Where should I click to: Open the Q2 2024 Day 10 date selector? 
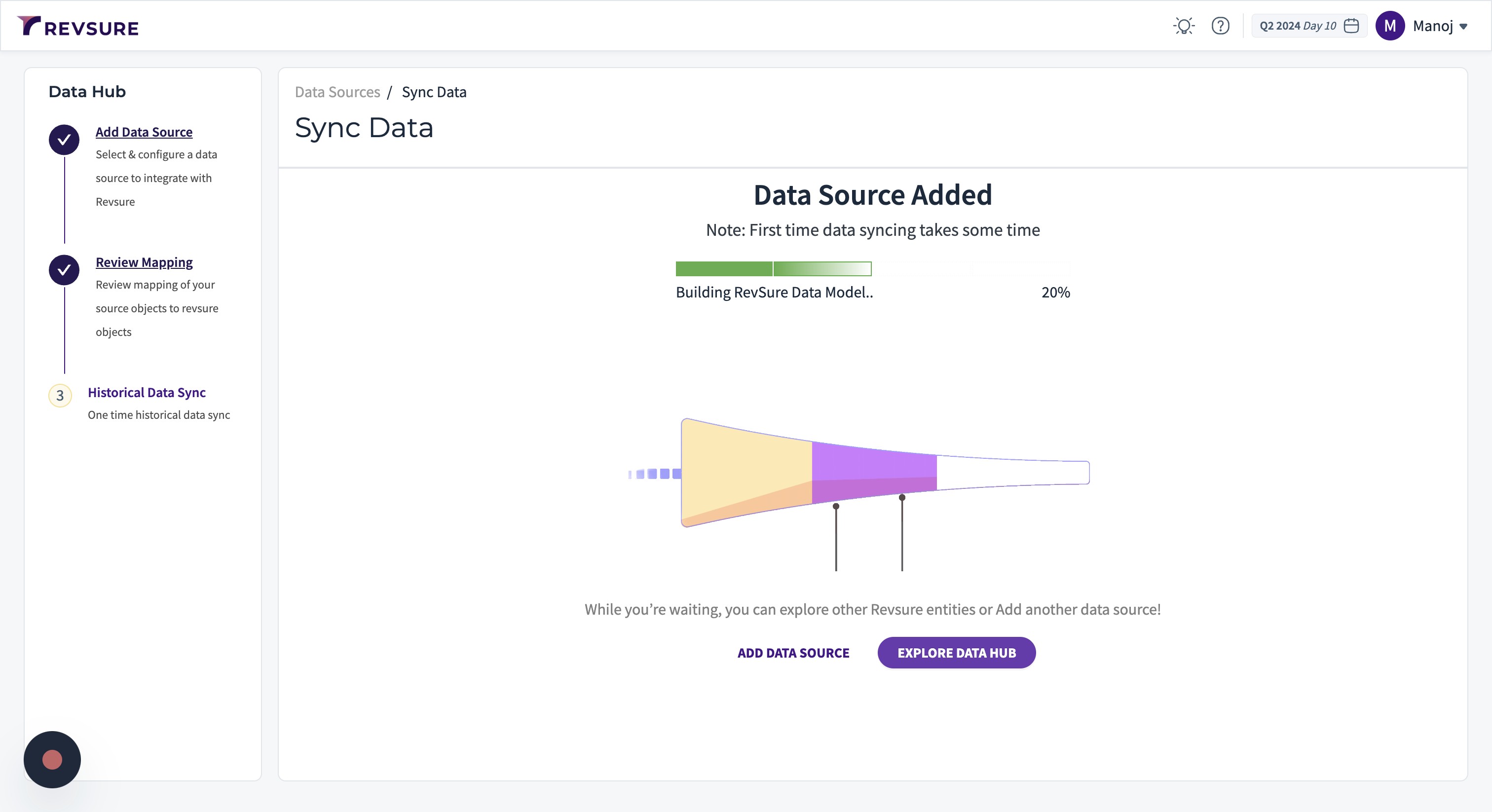click(1298, 26)
